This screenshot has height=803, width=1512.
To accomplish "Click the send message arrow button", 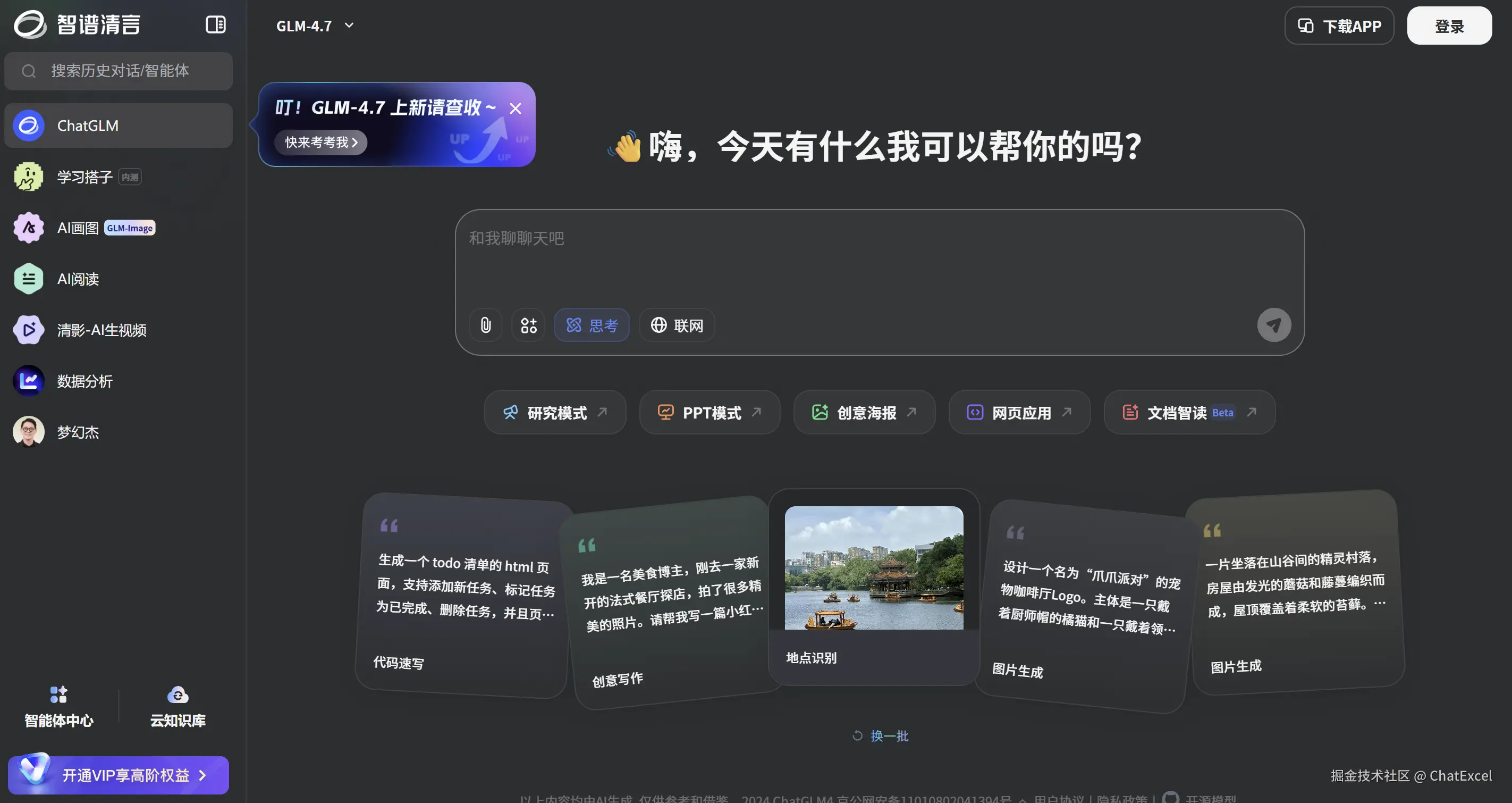I will (1274, 325).
